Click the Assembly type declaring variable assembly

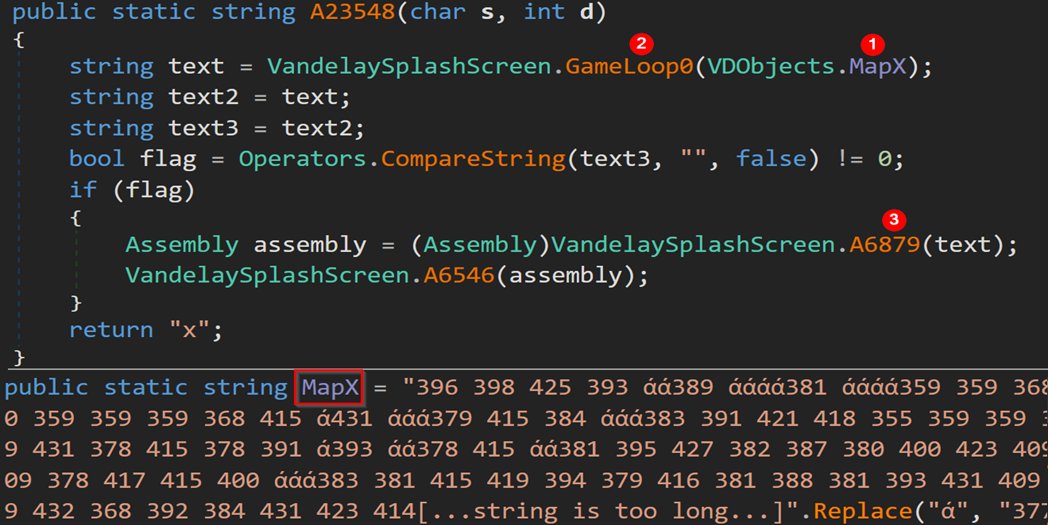[182, 244]
